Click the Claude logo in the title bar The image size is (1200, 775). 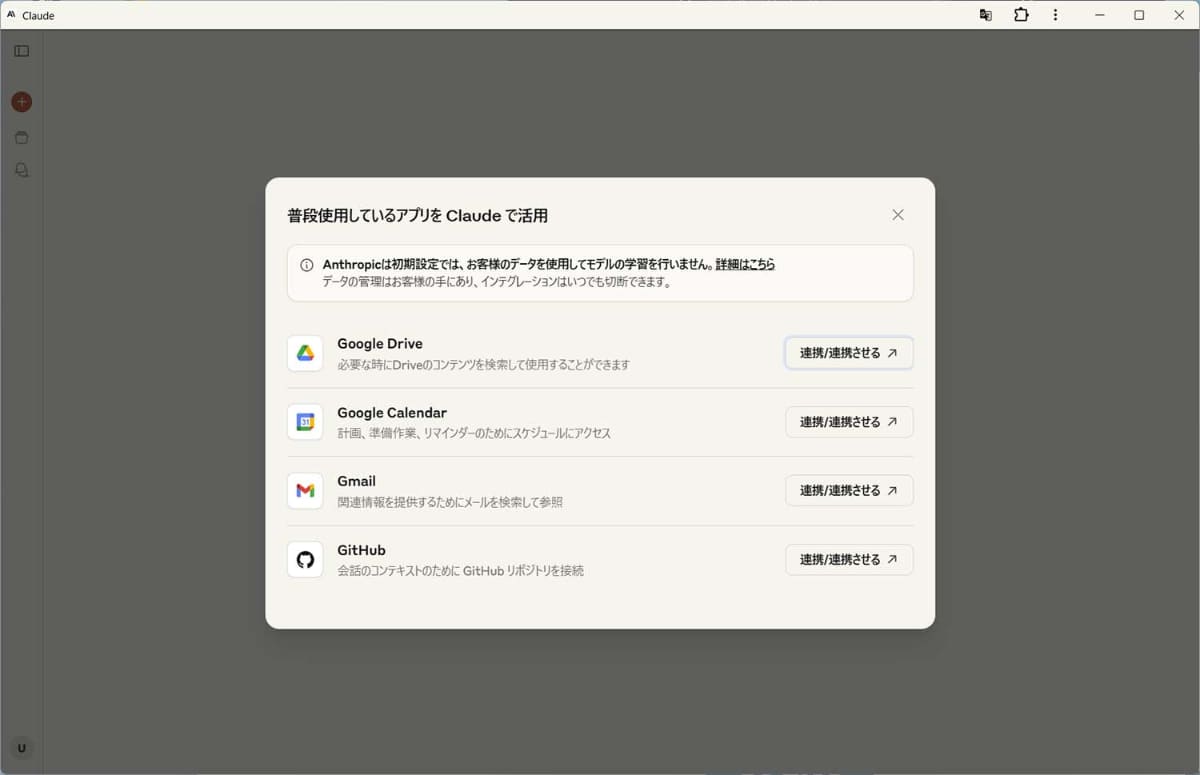pyautogui.click(x=11, y=15)
